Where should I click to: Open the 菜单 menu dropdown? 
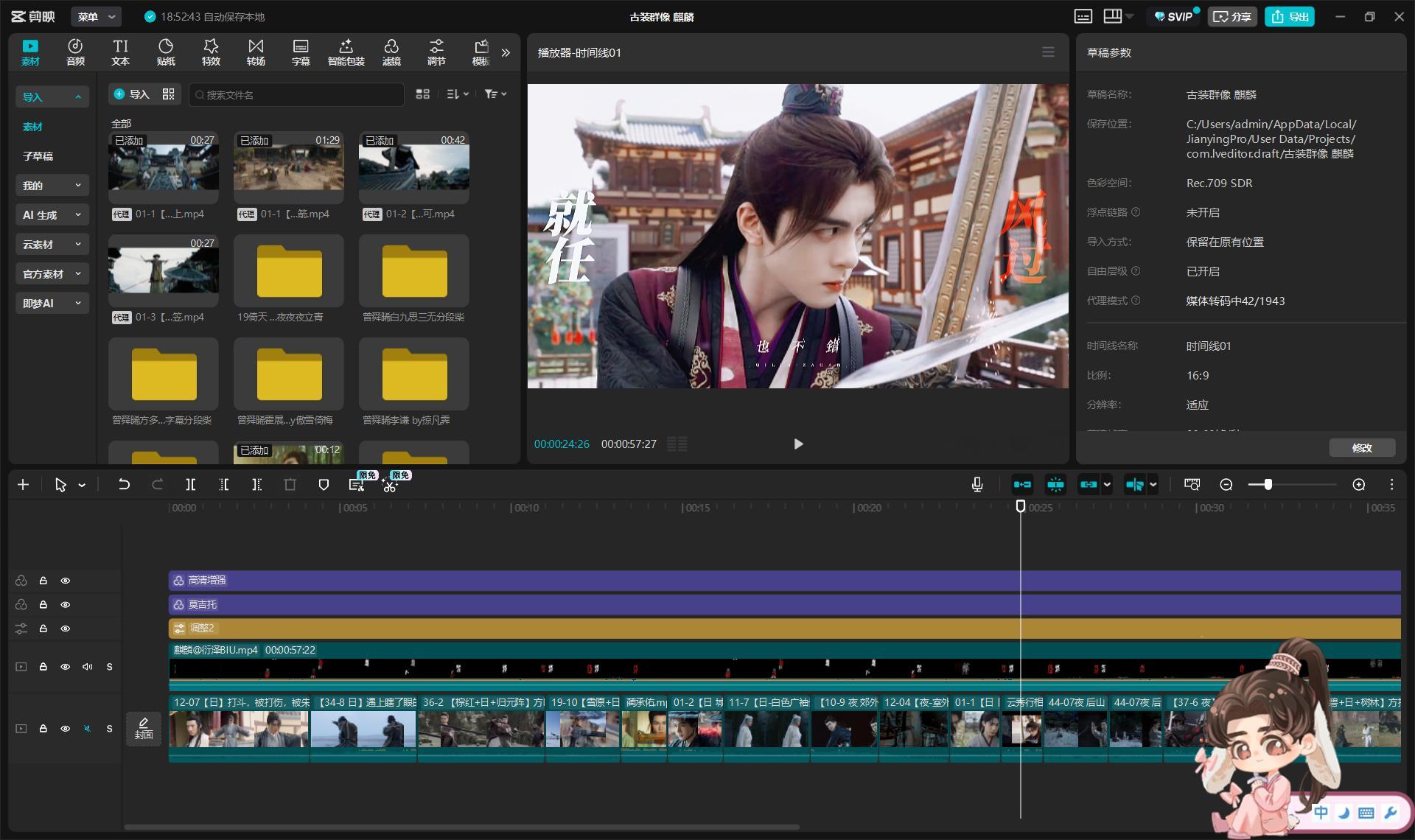coord(97,16)
